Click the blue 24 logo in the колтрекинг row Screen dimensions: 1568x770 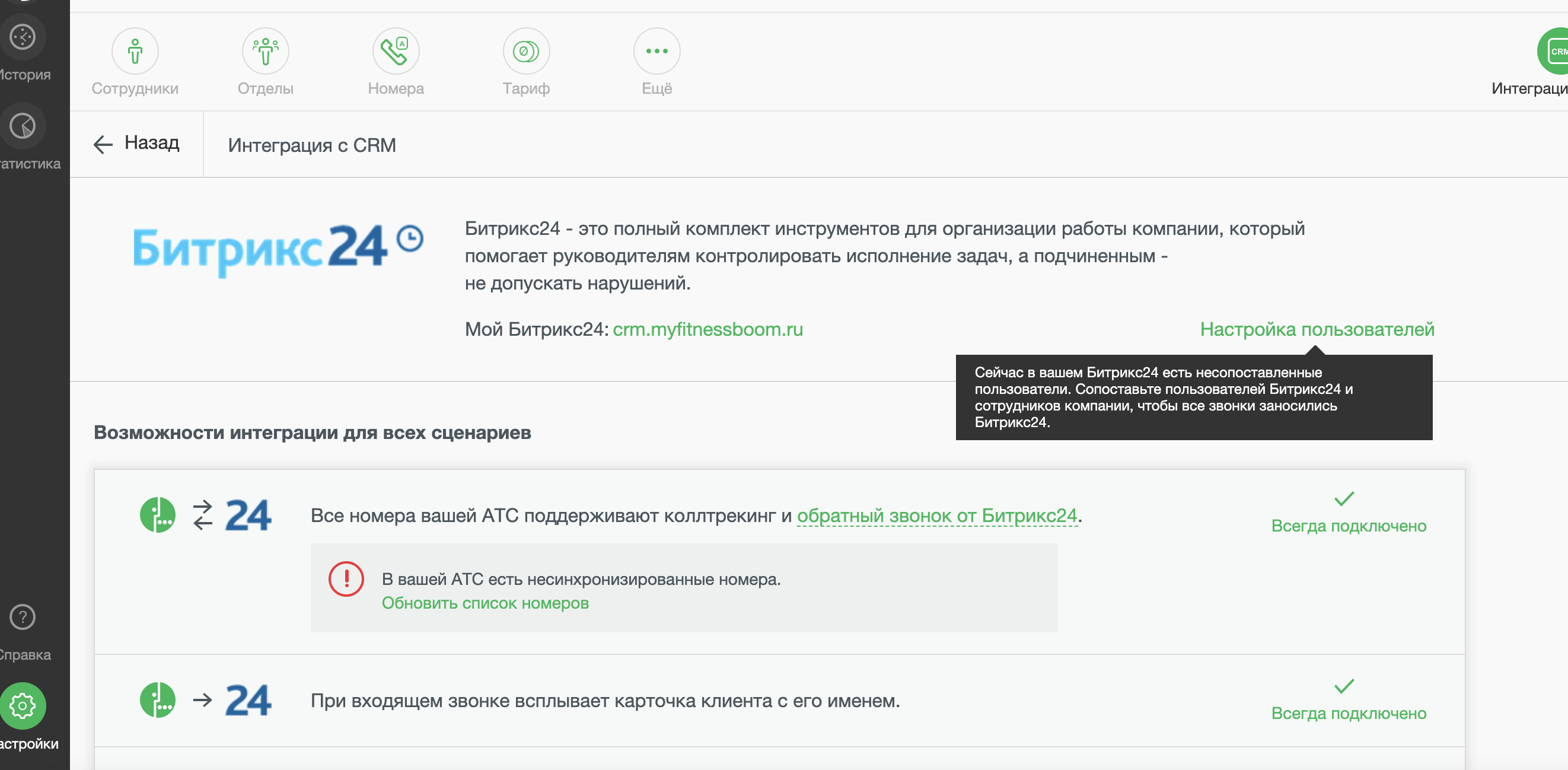[248, 516]
